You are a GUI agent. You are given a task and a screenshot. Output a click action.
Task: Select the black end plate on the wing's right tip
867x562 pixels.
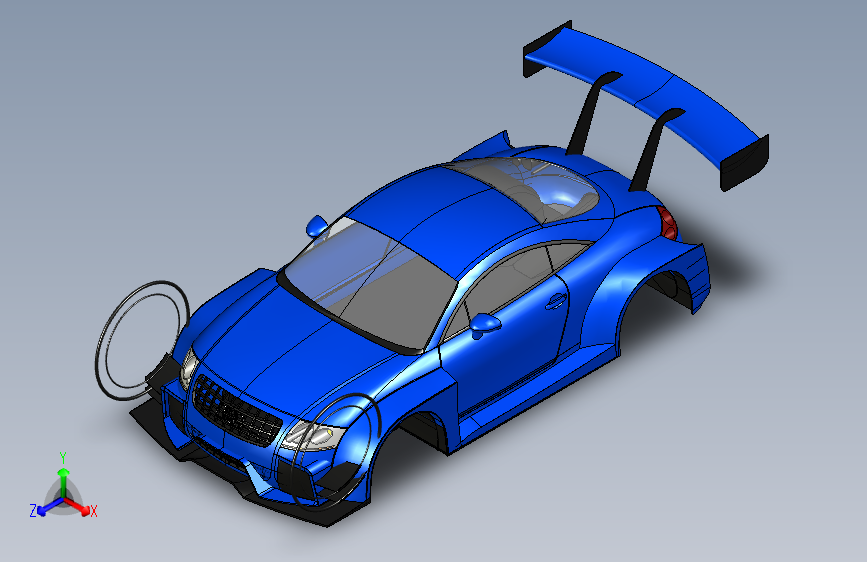(745, 162)
